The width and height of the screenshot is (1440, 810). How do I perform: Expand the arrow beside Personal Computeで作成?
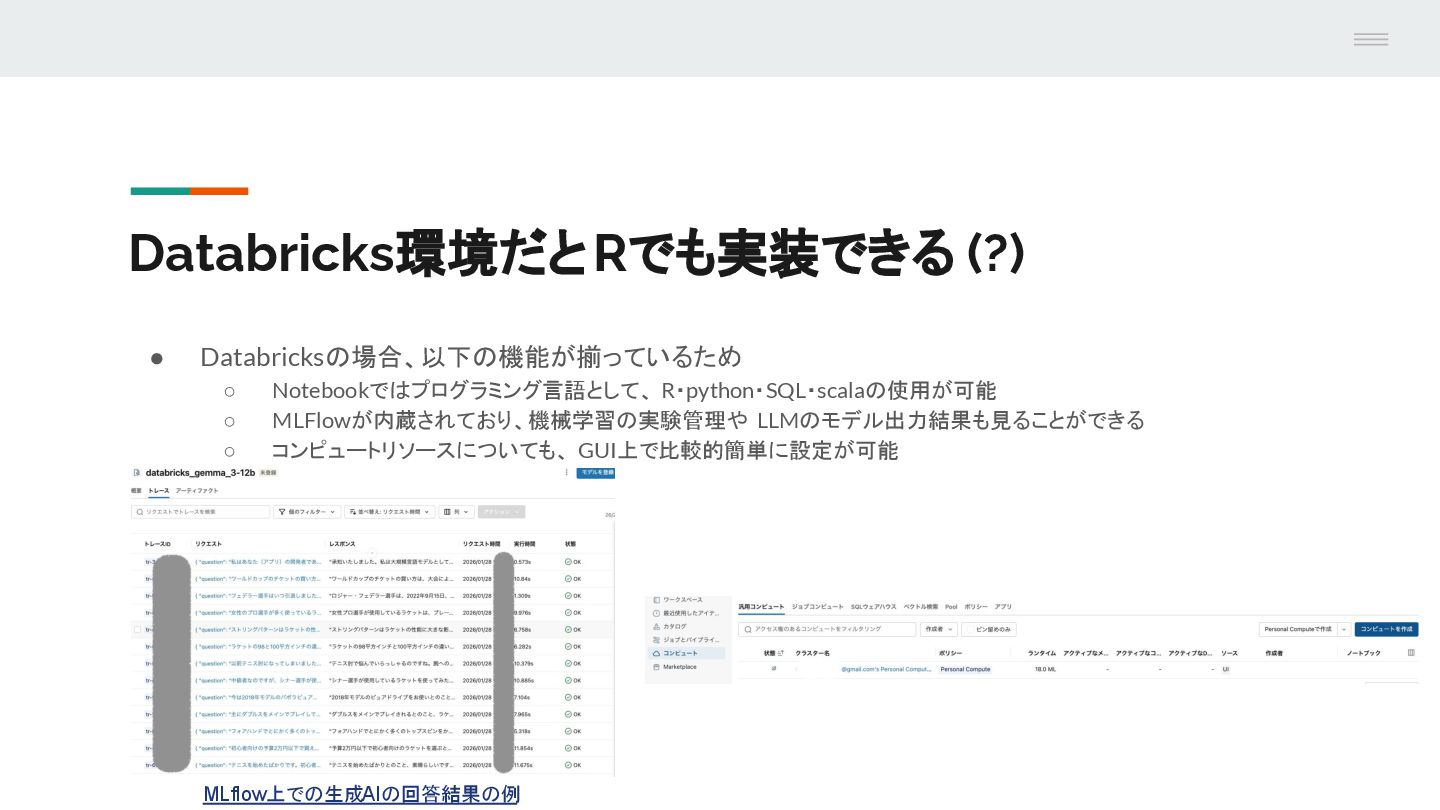click(x=1343, y=629)
